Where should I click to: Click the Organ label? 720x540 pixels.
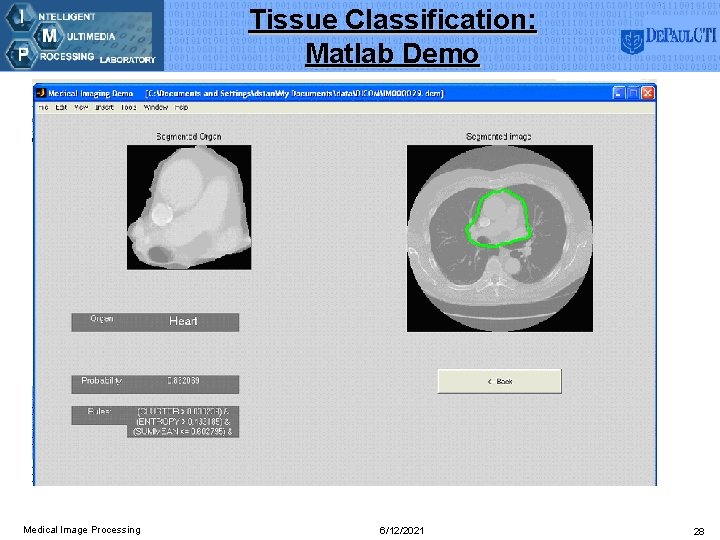click(x=101, y=318)
